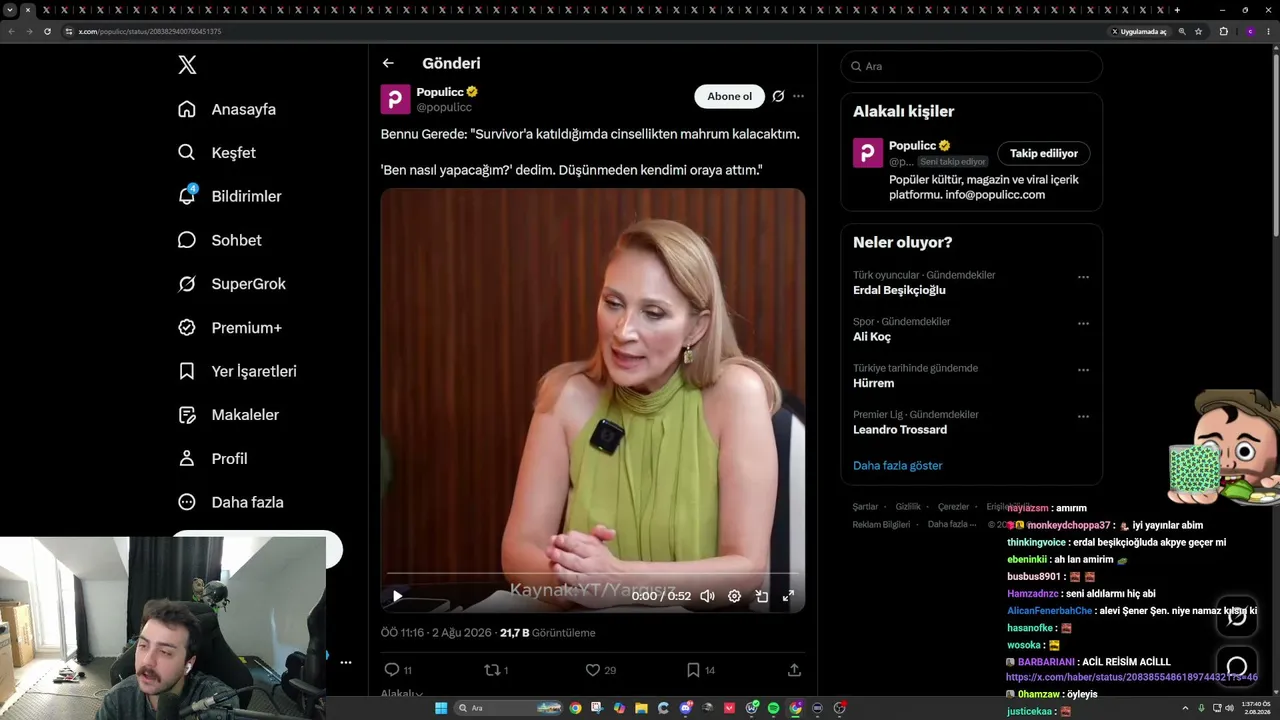Click the Ara search field on X
Image resolution: width=1280 pixels, height=720 pixels.
pyautogui.click(x=972, y=66)
